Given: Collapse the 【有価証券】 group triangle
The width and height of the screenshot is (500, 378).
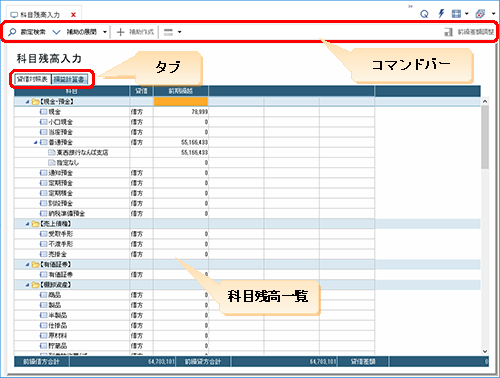Looking at the screenshot, I should tap(28, 265).
